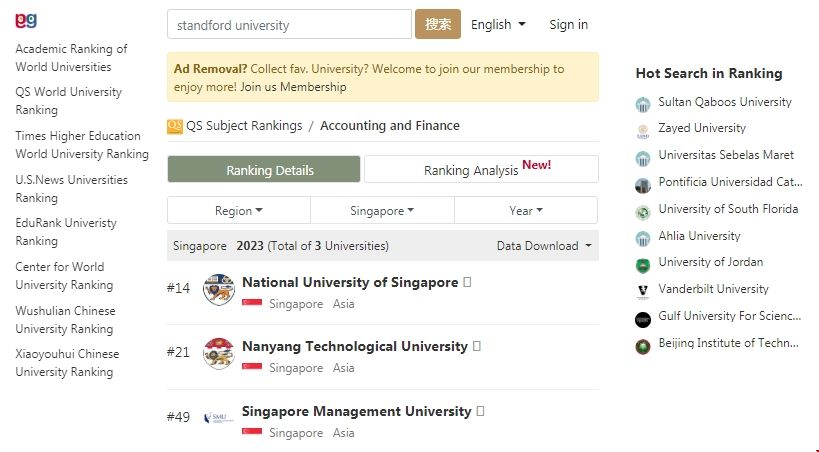Click the university search input field
819x452 pixels.
289,25
